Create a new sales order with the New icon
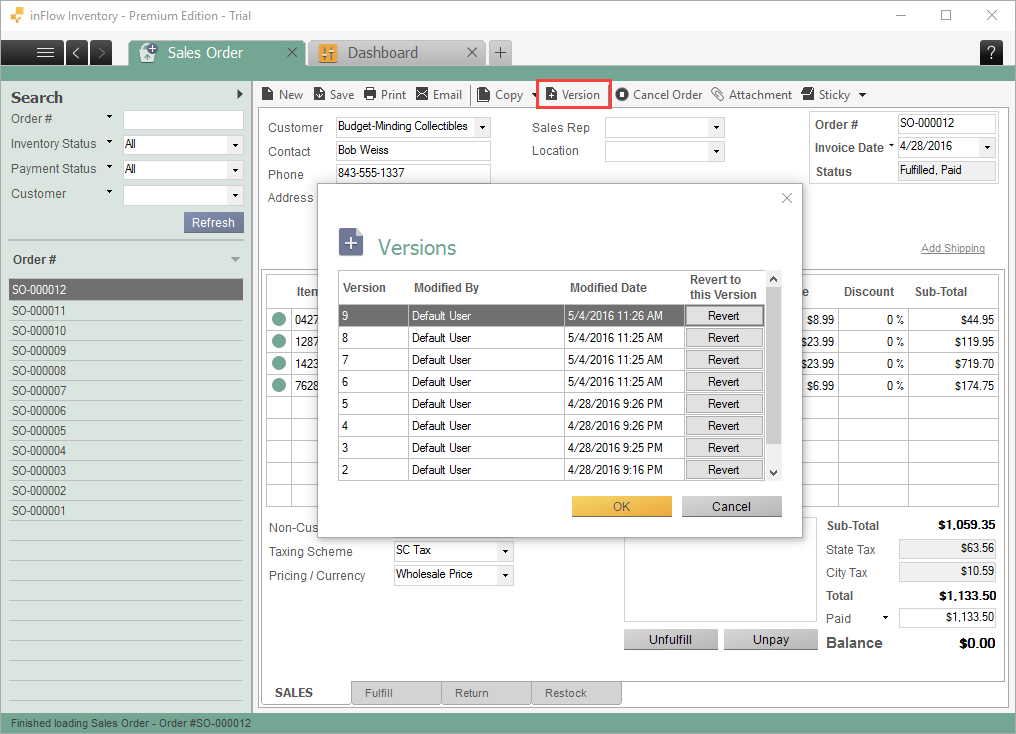1016x734 pixels. point(282,94)
